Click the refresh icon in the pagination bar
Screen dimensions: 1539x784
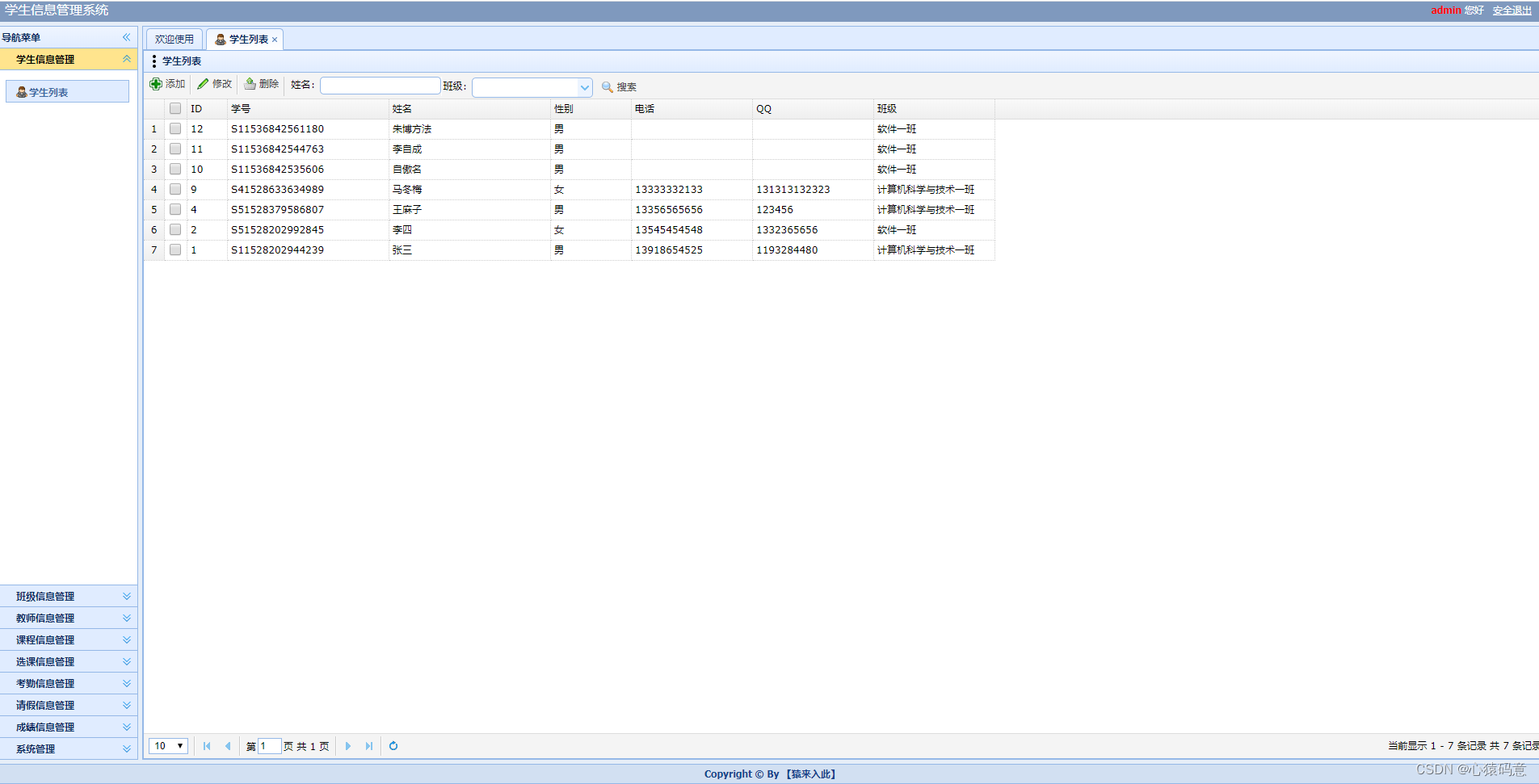coord(393,746)
